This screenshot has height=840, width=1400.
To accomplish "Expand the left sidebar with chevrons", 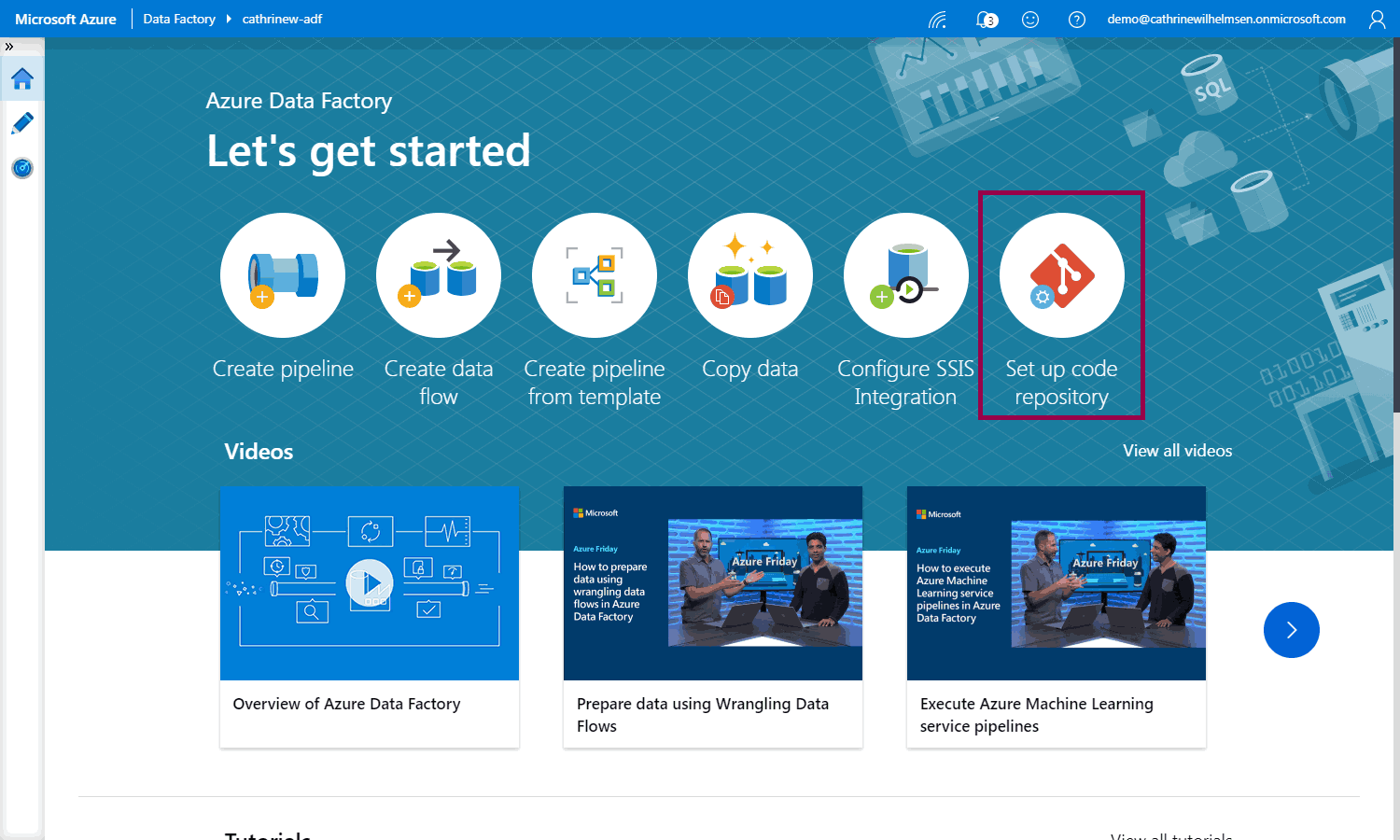I will coord(9,47).
